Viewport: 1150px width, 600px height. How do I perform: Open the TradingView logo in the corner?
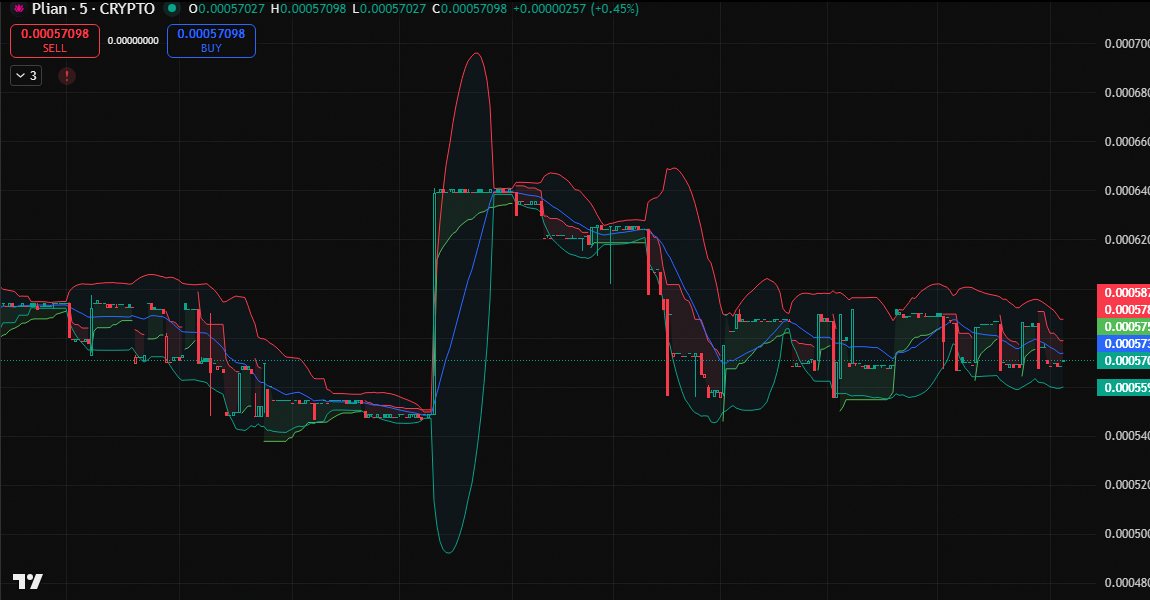28,581
